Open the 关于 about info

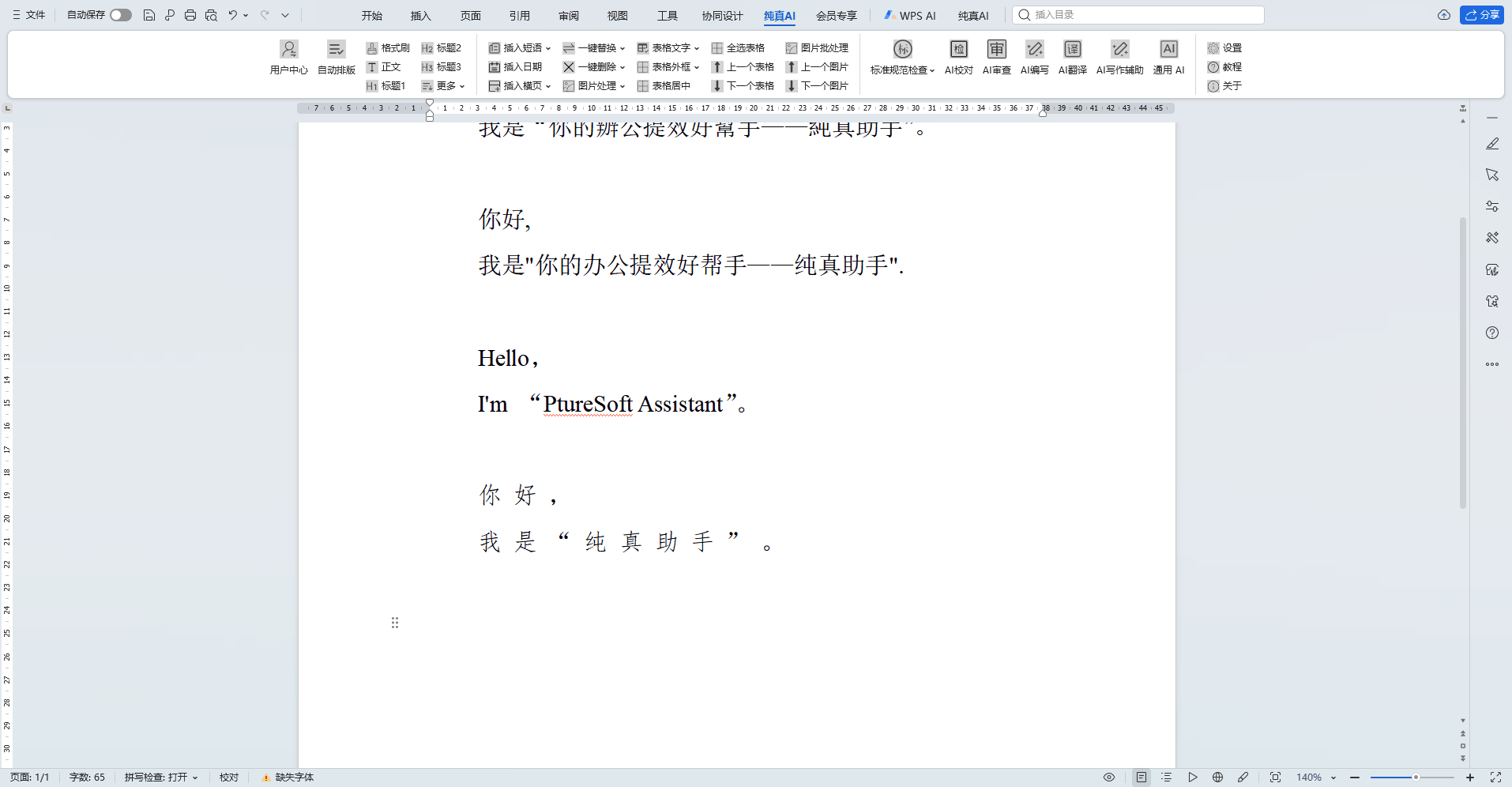click(1224, 86)
